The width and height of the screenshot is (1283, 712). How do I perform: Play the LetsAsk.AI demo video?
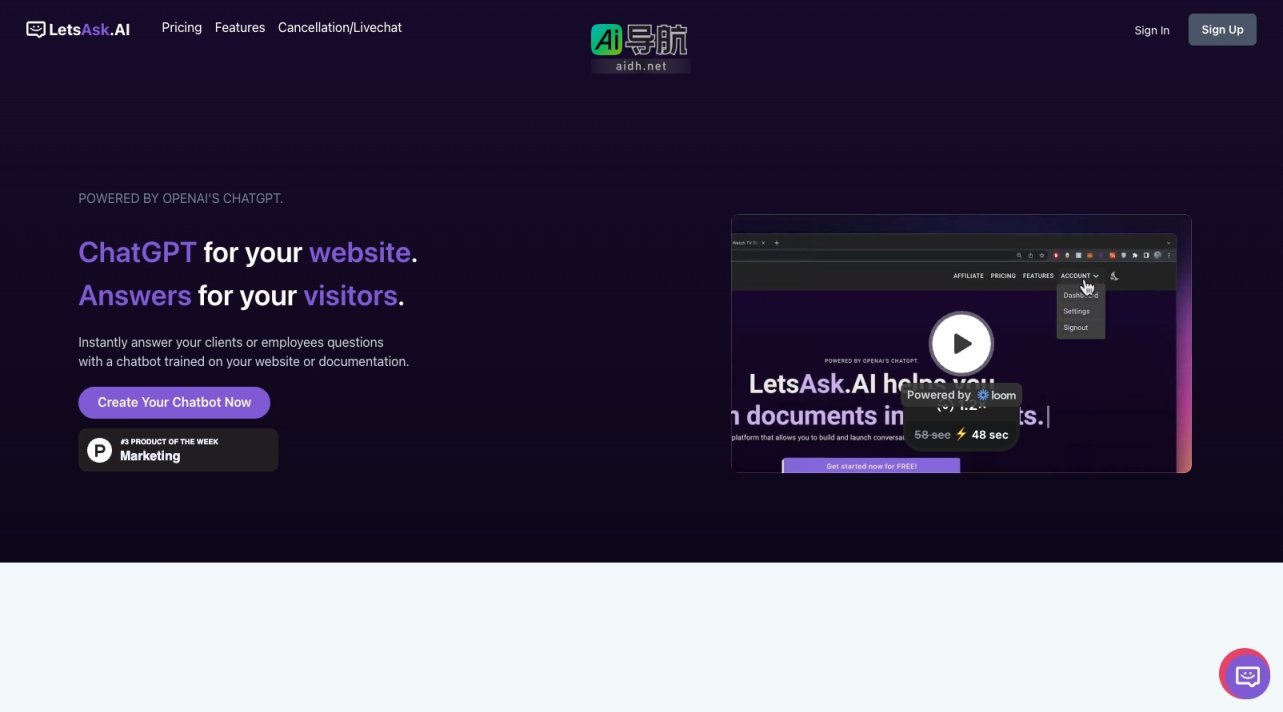959,343
